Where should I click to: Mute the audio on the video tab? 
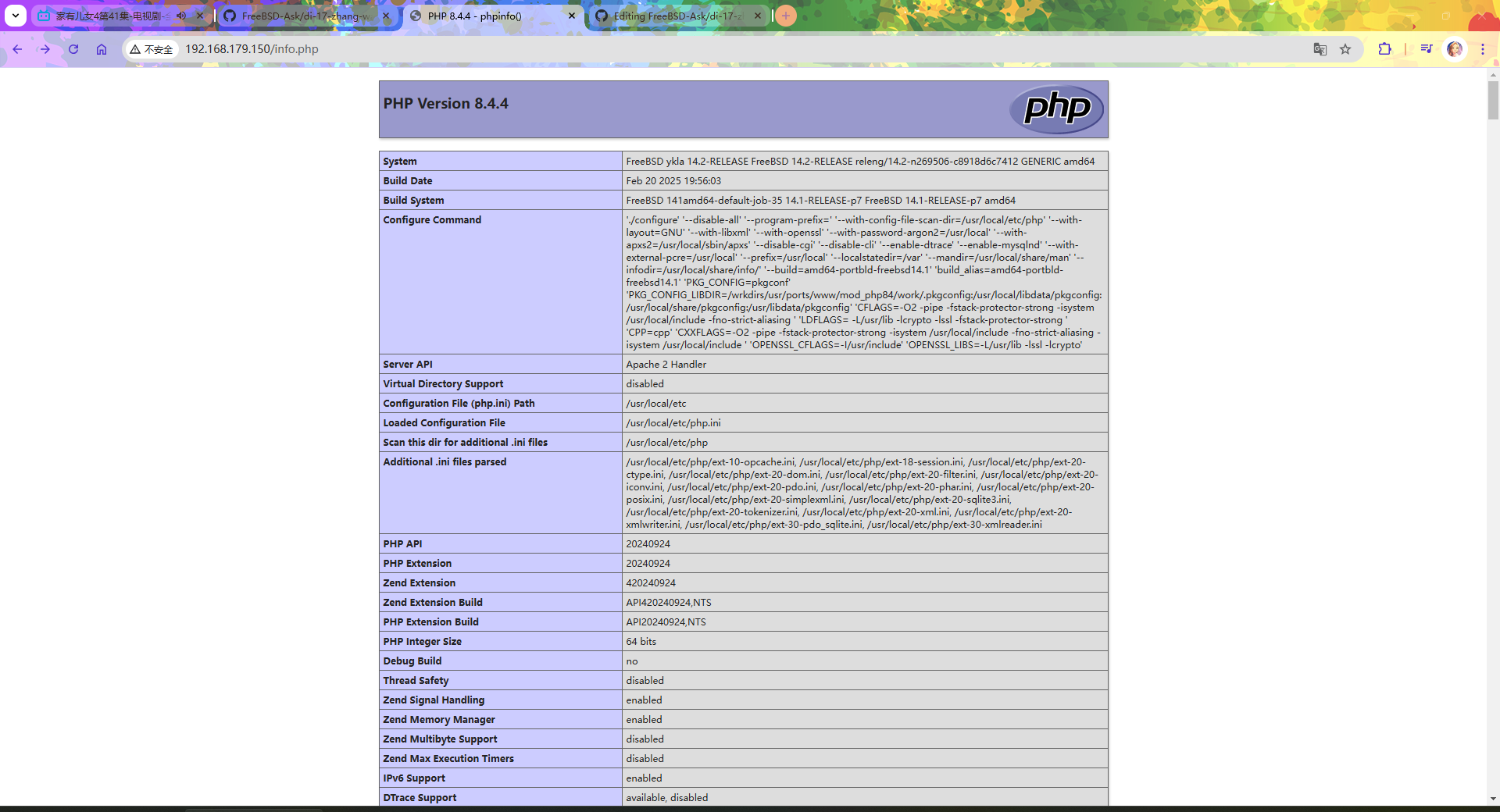pos(181,16)
